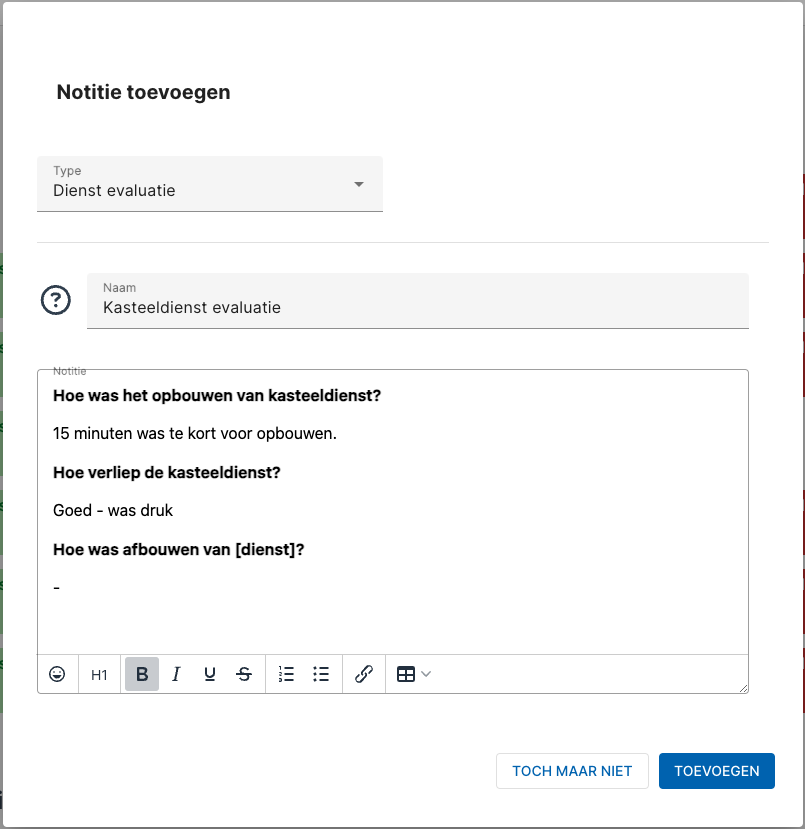Apply strikethrough formatting
Viewport: 805px width, 829px height.
(244, 674)
